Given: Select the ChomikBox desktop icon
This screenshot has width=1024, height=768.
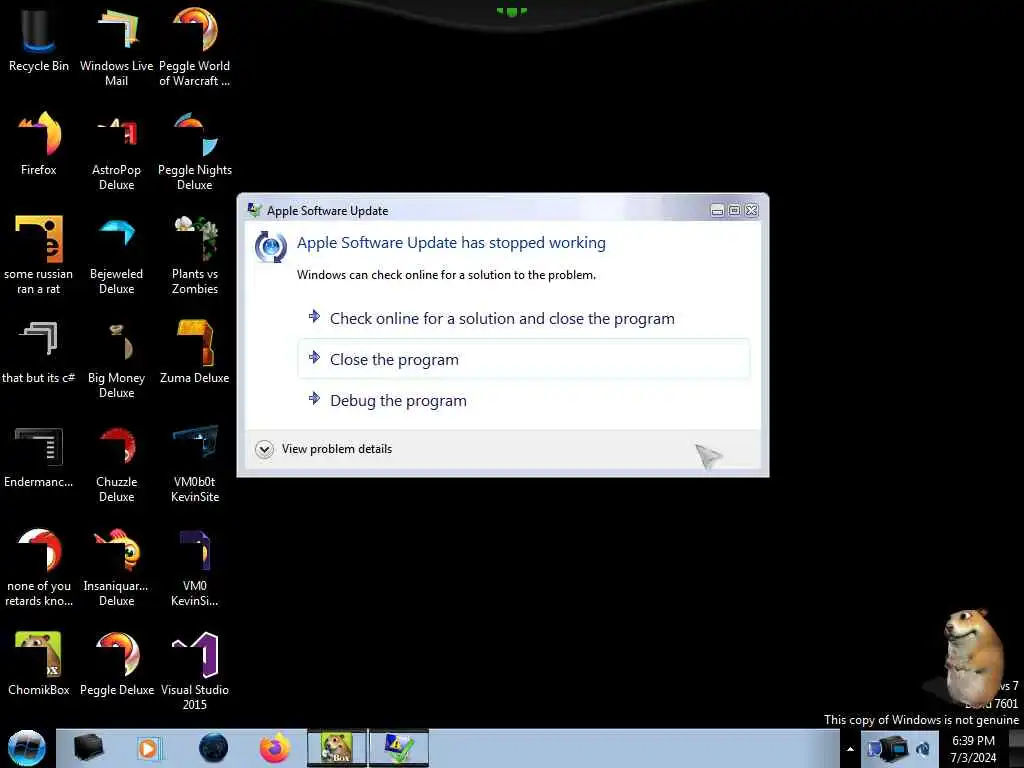Looking at the screenshot, I should [39, 664].
